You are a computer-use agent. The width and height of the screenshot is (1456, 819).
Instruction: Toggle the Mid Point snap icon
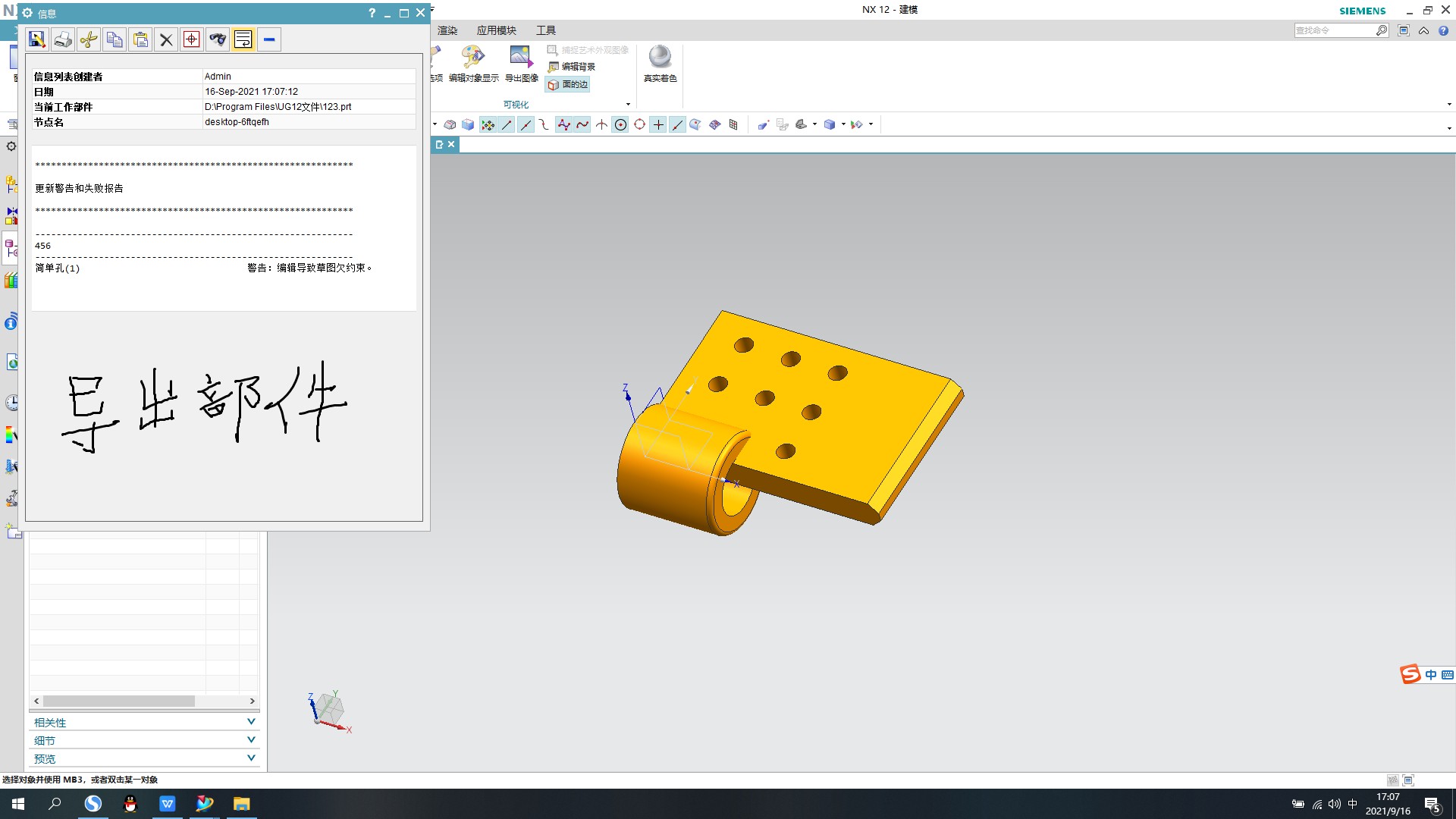(x=526, y=124)
